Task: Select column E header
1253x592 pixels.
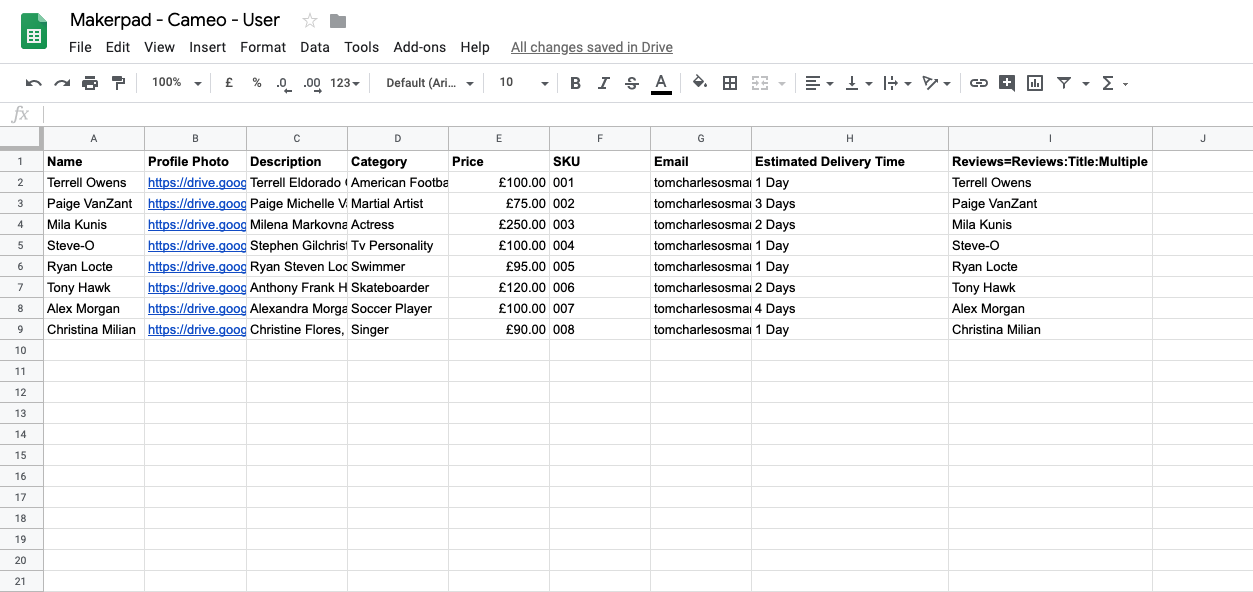Action: click(x=499, y=138)
